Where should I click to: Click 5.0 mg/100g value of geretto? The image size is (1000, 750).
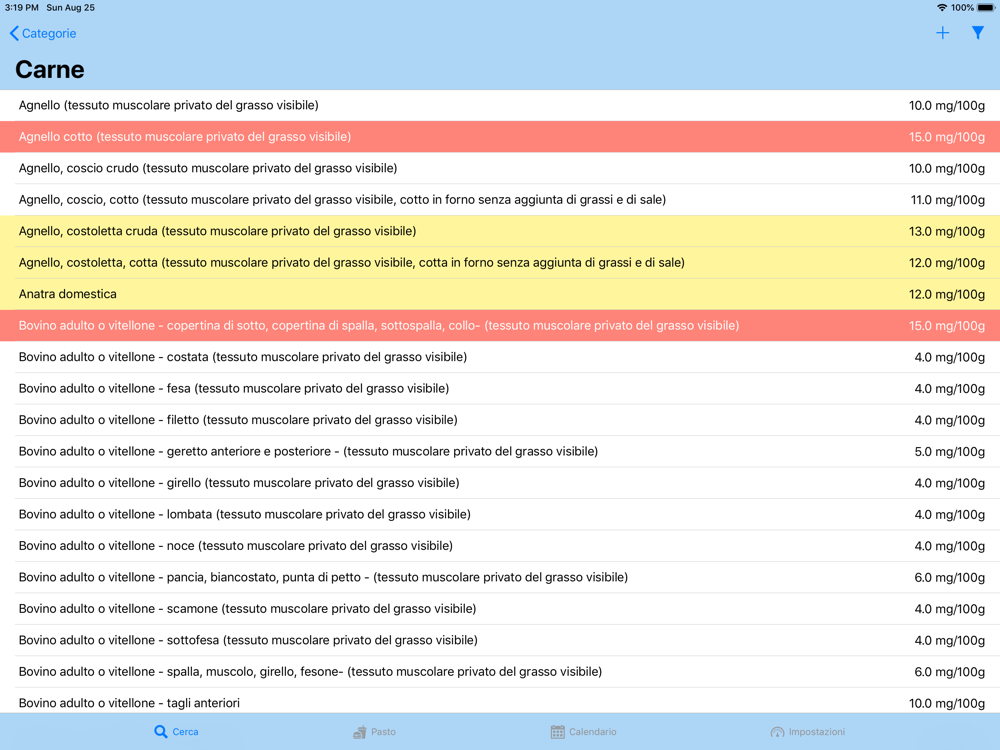coord(950,452)
